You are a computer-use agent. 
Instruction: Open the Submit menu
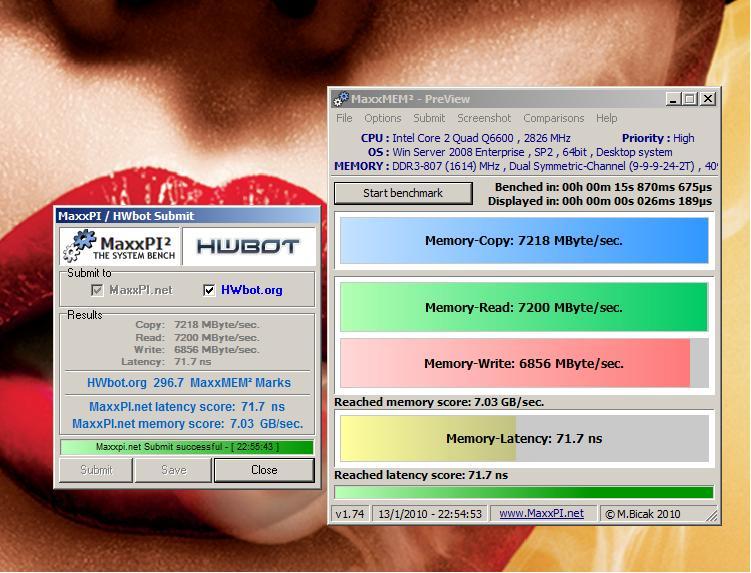[429, 118]
